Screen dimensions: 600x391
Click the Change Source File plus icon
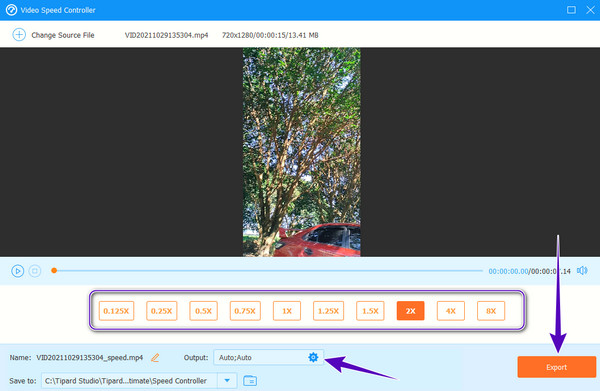coord(19,35)
